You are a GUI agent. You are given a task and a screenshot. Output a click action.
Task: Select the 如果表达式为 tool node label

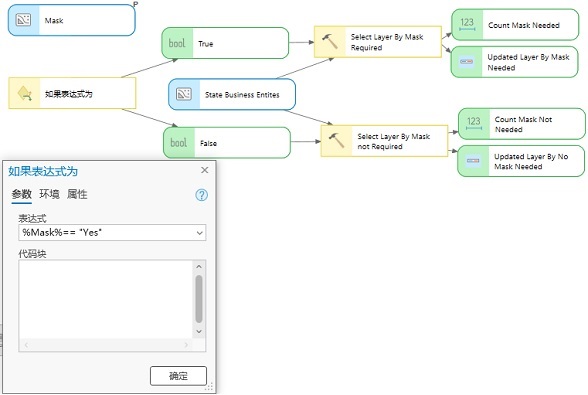tap(69, 94)
